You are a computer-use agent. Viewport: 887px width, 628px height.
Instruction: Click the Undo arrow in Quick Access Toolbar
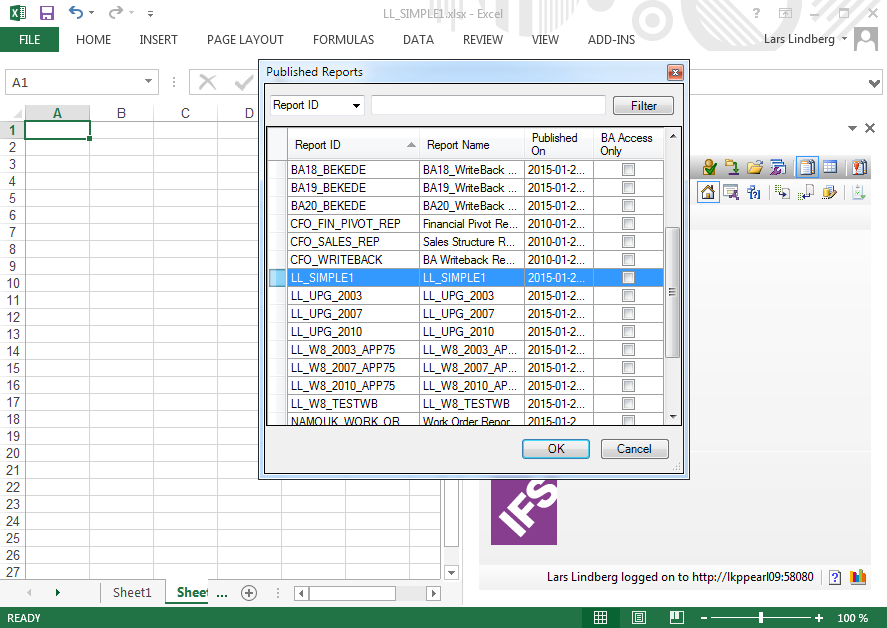coord(76,12)
